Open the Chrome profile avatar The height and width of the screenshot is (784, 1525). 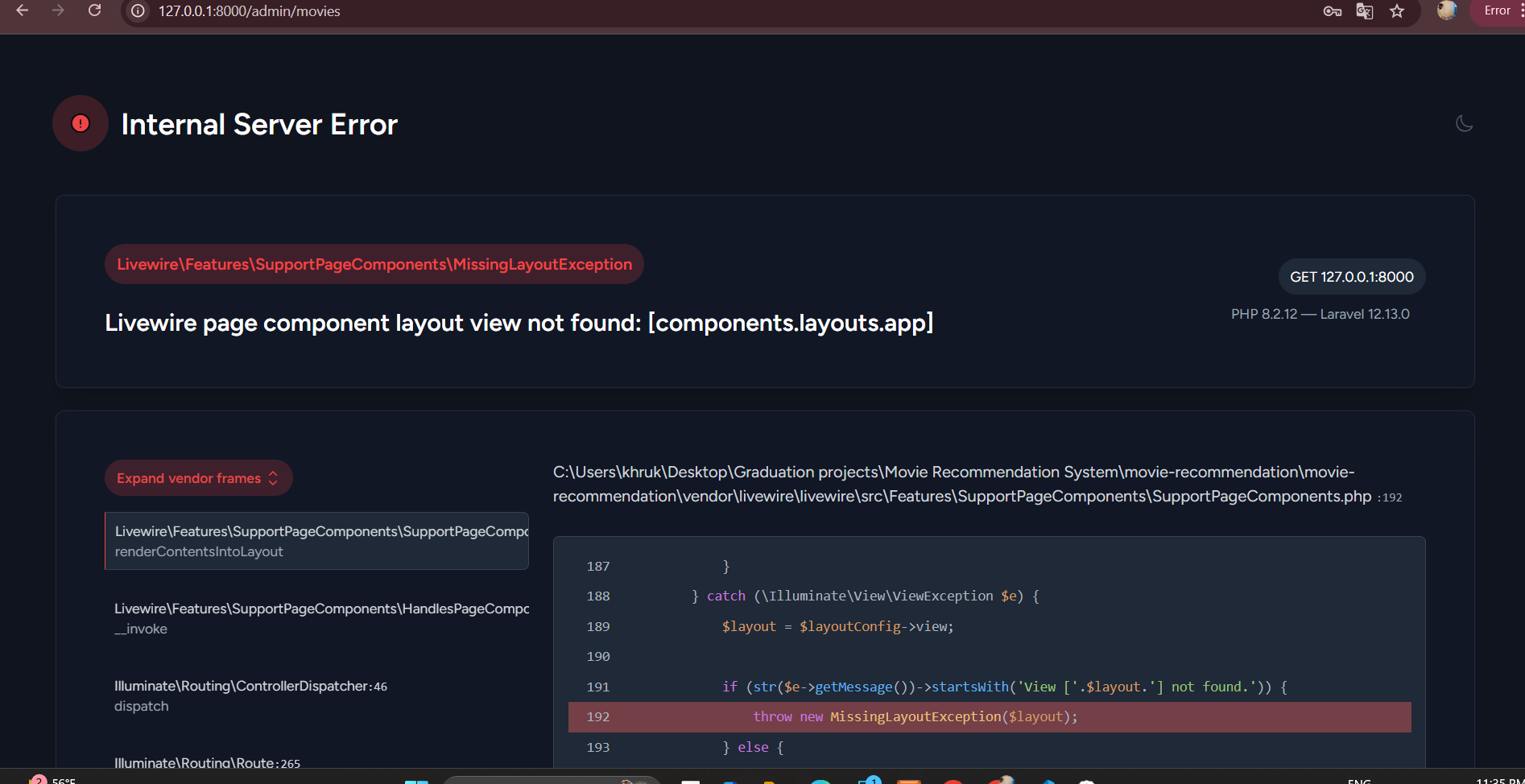pos(1447,10)
